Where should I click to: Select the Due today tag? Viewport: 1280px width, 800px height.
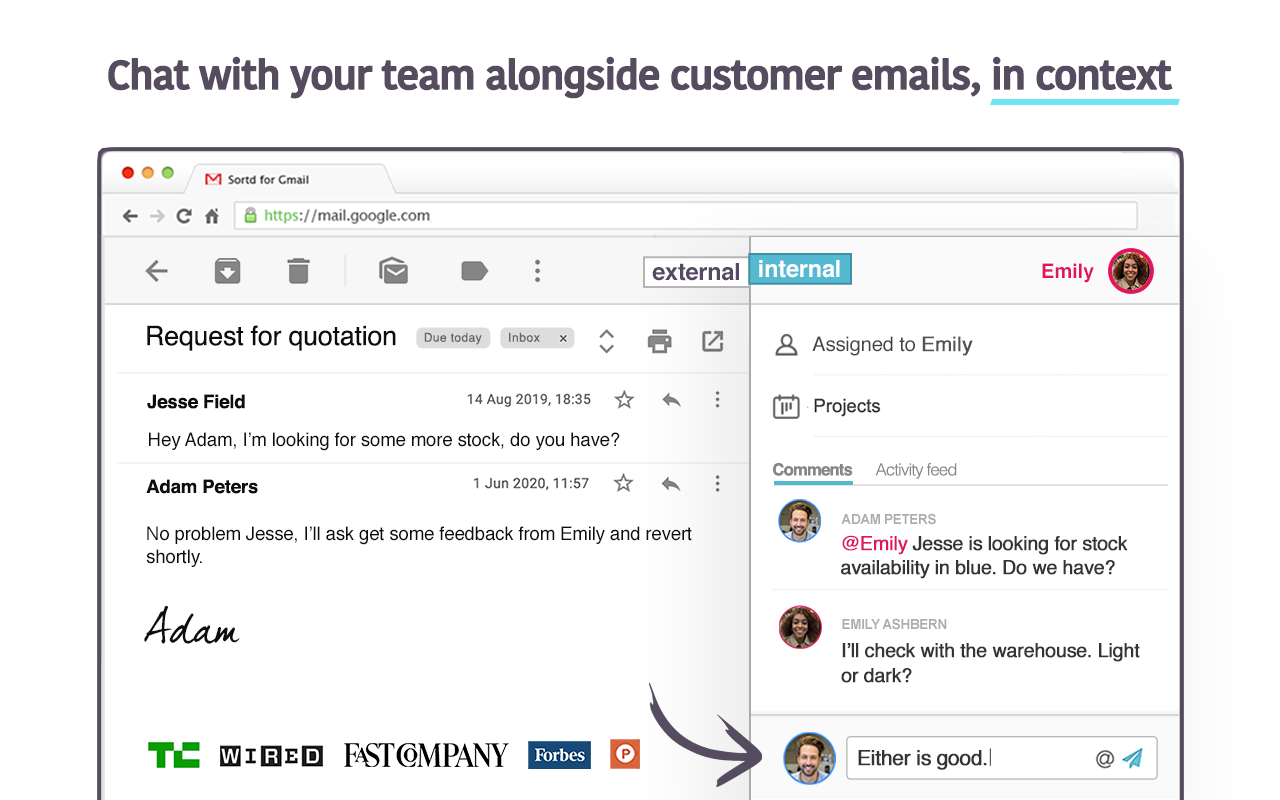pos(453,338)
